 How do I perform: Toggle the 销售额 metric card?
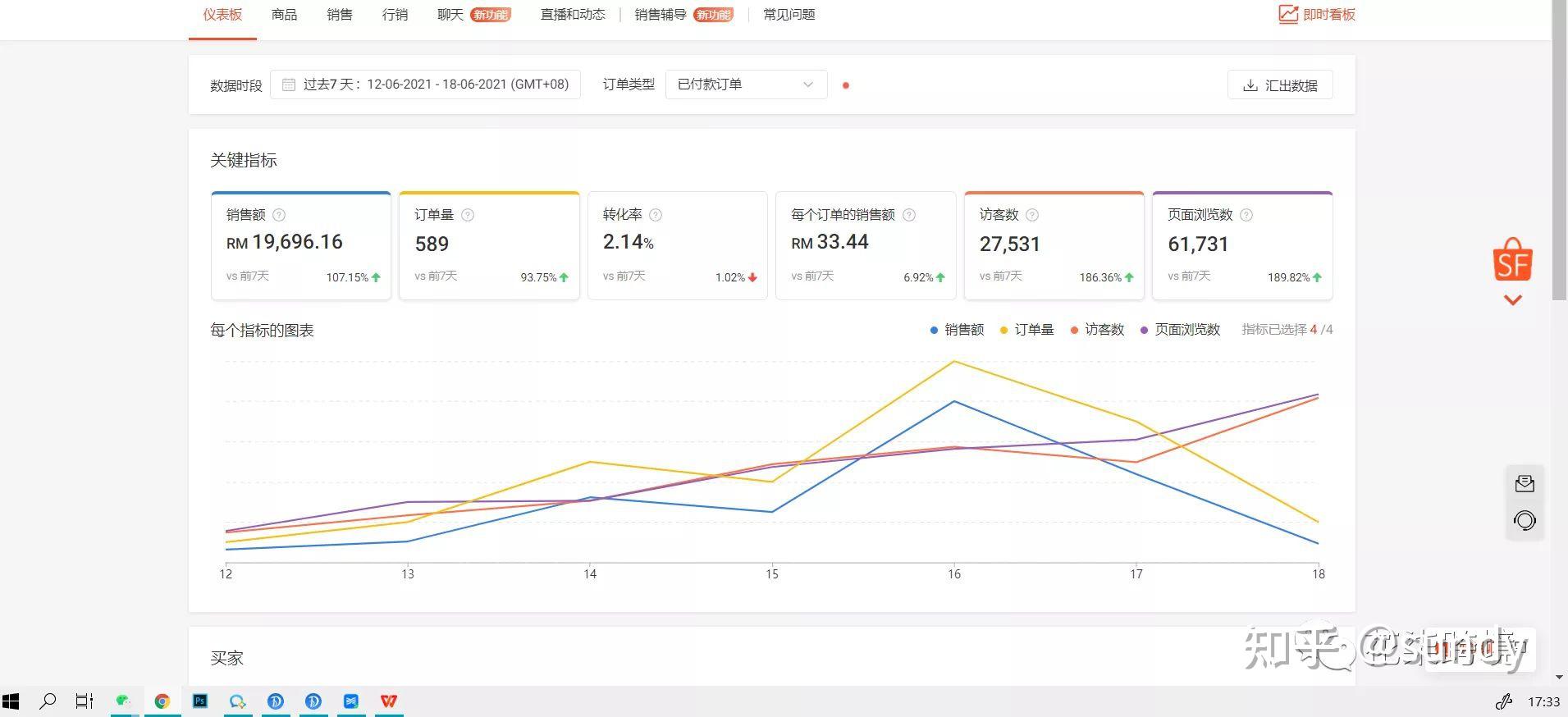pyautogui.click(x=301, y=245)
